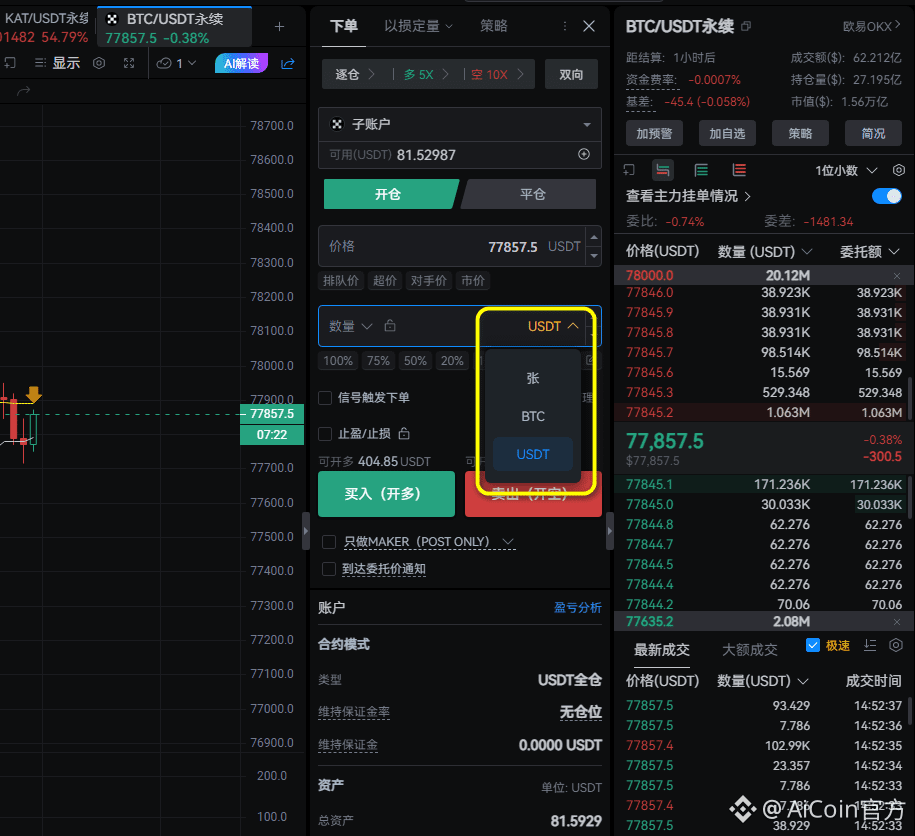Open the order book settings gear icon
The height and width of the screenshot is (836, 915).
pyautogui.click(x=897, y=170)
